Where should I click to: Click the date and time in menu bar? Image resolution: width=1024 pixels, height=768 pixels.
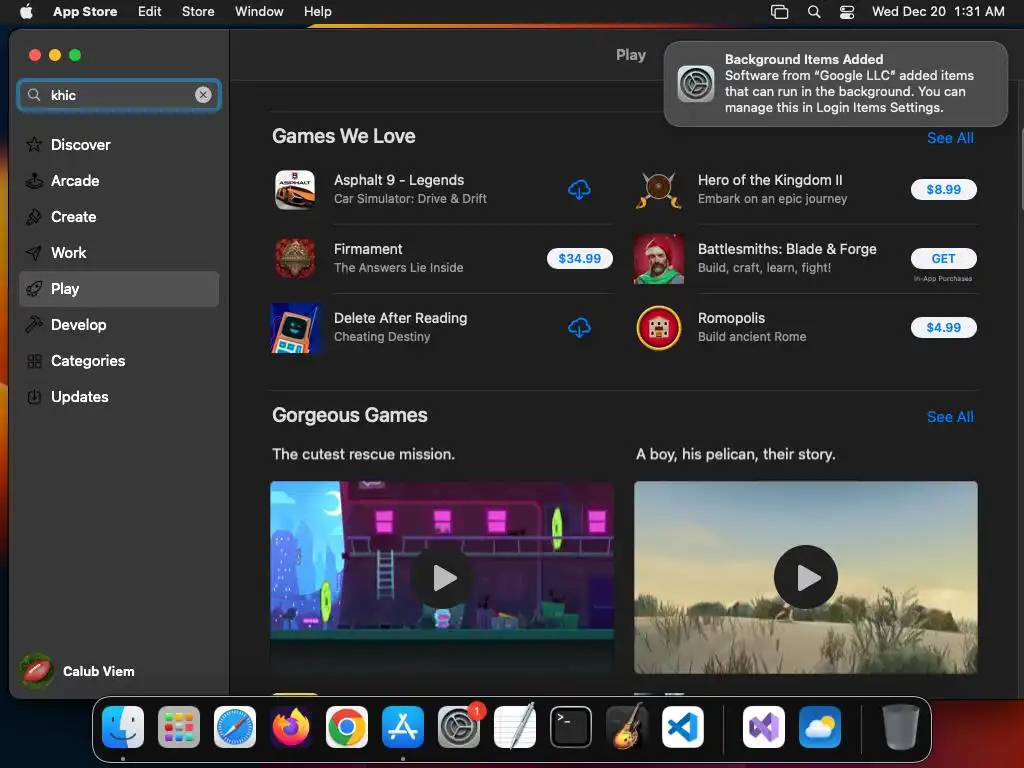coord(938,11)
